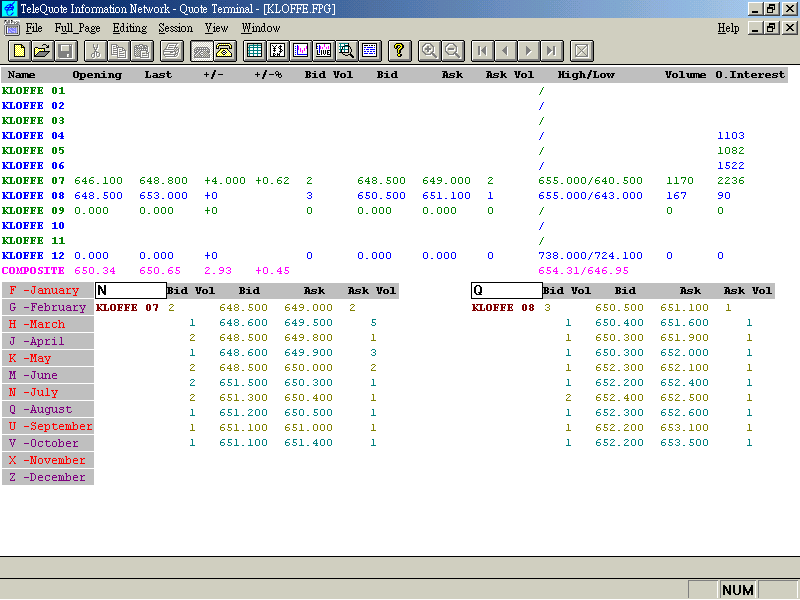Open the LIVE chart toolbar icon
This screenshot has height=600, width=800.
tap(323, 51)
